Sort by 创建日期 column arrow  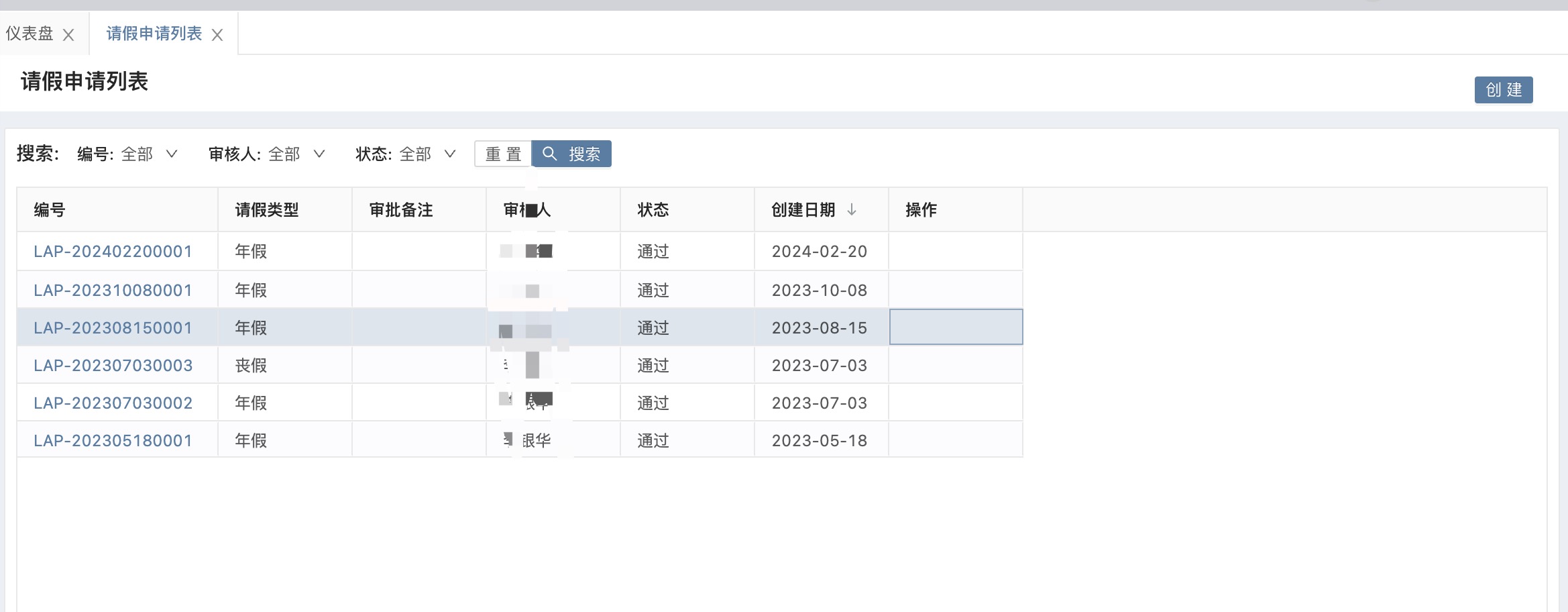[x=852, y=209]
